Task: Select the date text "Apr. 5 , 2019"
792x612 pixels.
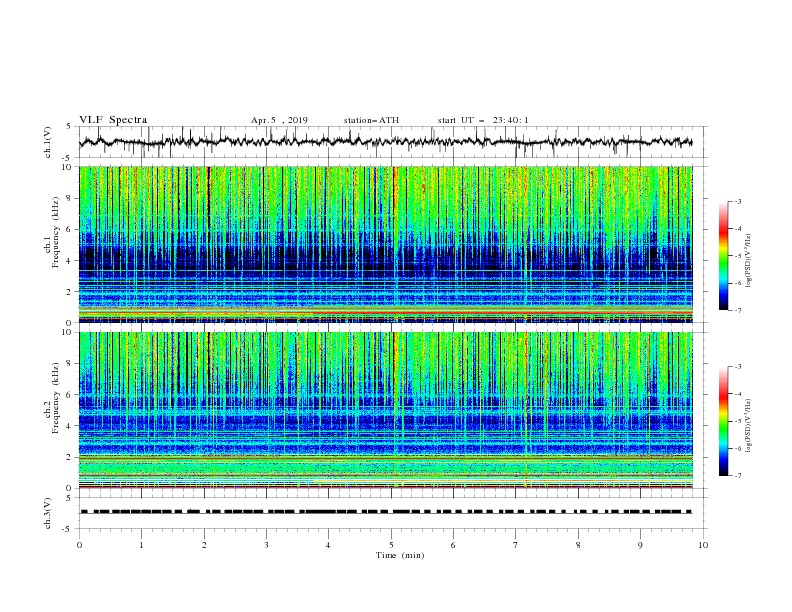Action: pos(279,120)
